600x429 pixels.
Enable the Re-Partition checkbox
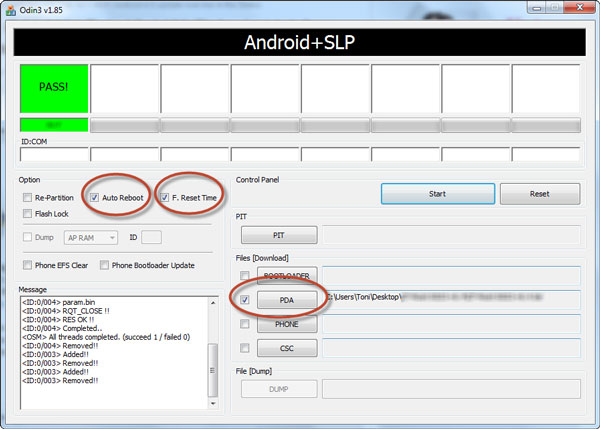point(27,198)
